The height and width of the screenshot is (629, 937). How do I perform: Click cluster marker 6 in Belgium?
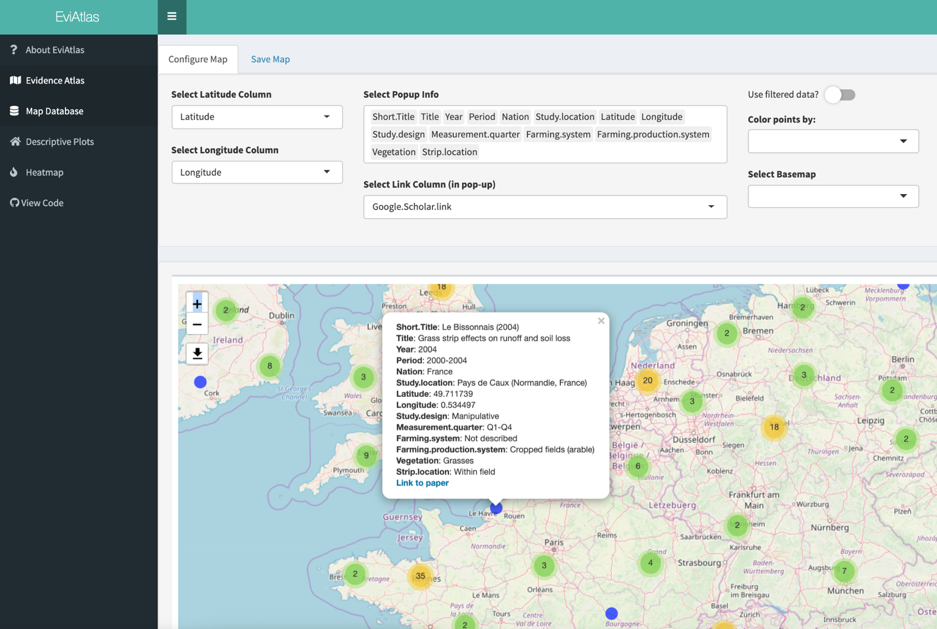(x=638, y=466)
